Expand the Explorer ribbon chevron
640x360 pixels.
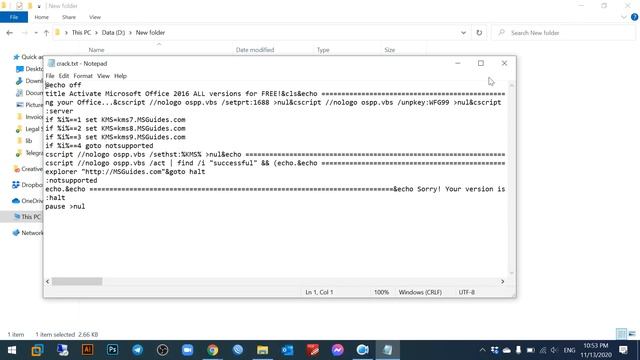[x=624, y=17]
